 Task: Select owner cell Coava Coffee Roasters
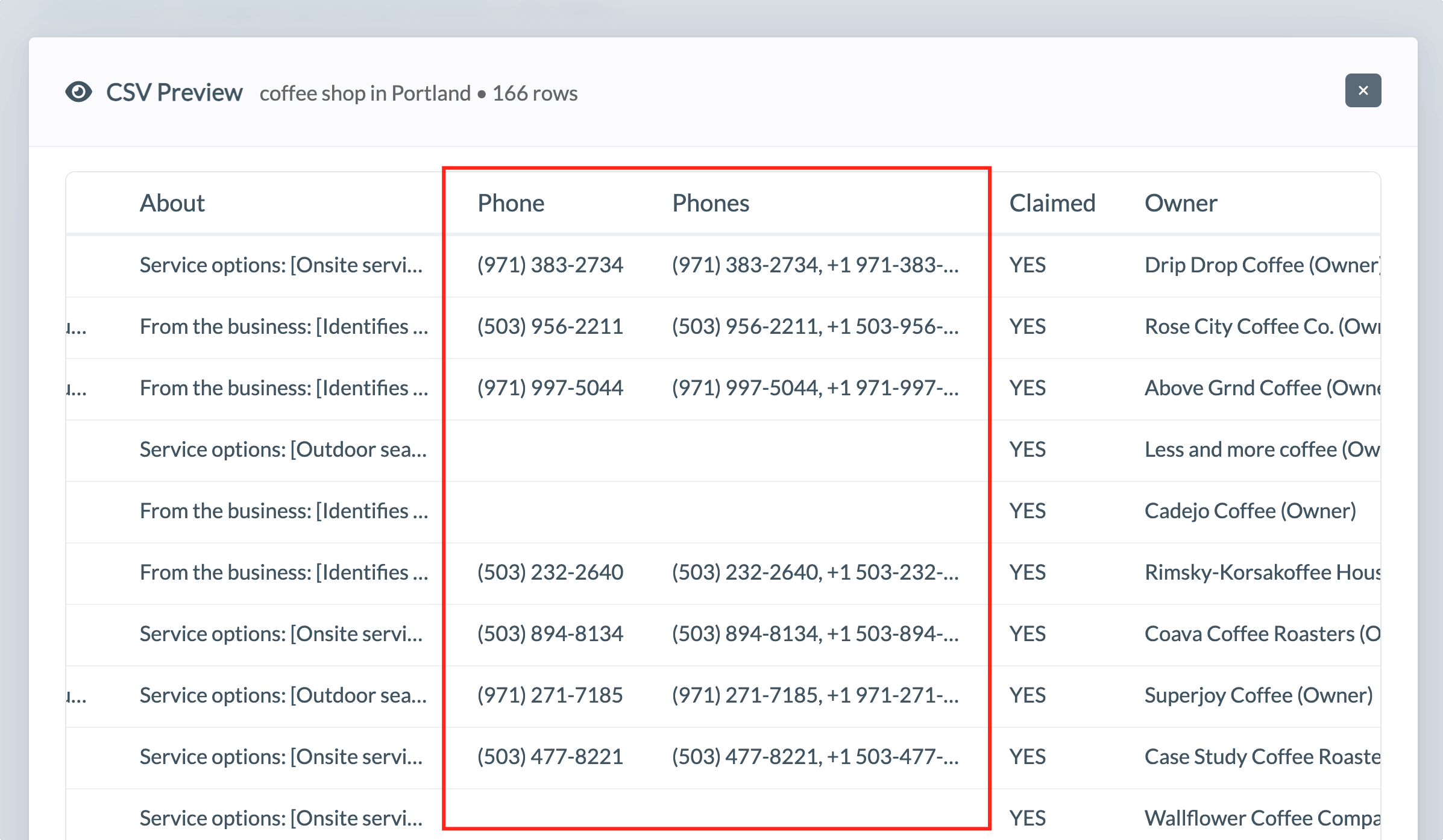[1262, 634]
